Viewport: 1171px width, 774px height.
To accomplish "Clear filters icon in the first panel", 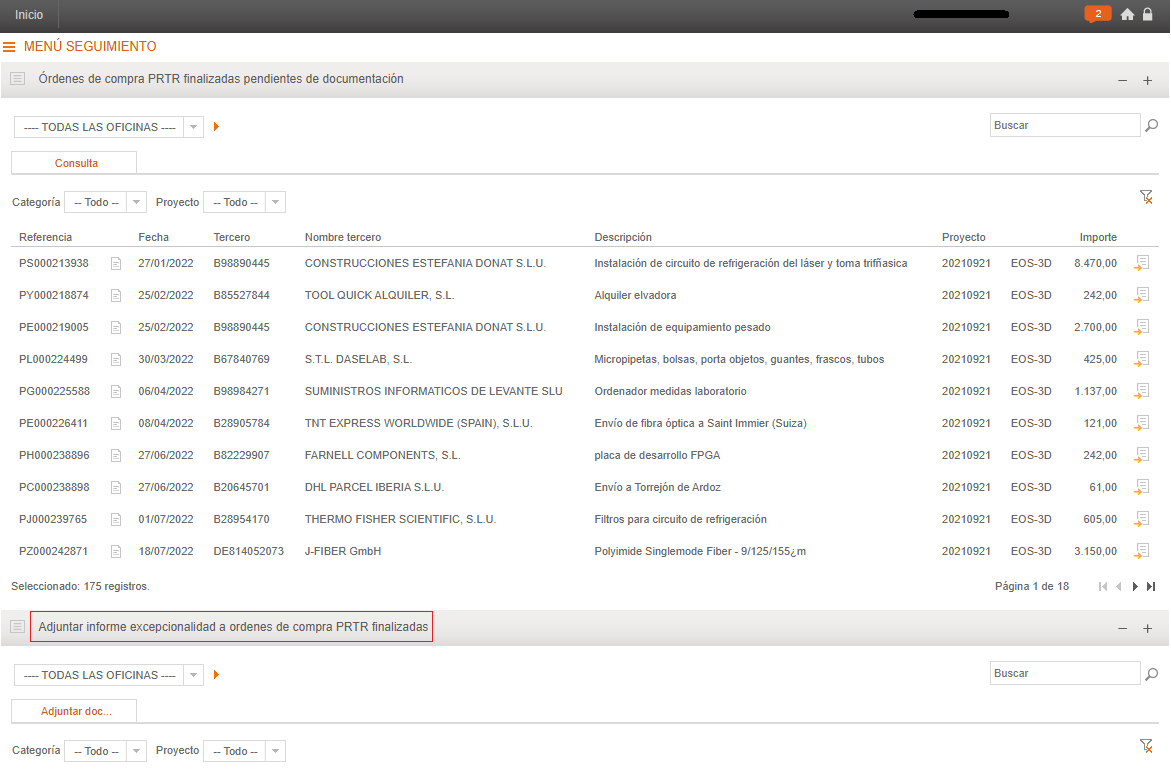I will (1146, 198).
